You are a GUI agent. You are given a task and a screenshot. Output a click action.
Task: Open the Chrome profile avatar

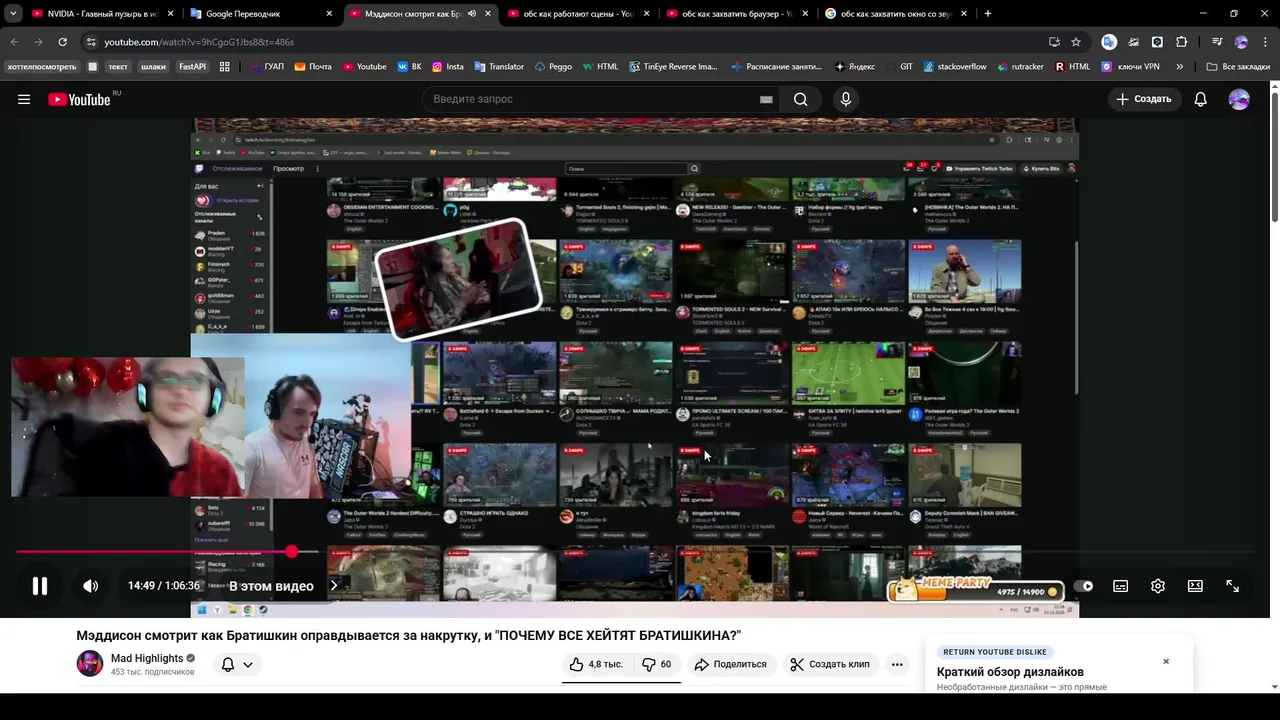click(1241, 42)
